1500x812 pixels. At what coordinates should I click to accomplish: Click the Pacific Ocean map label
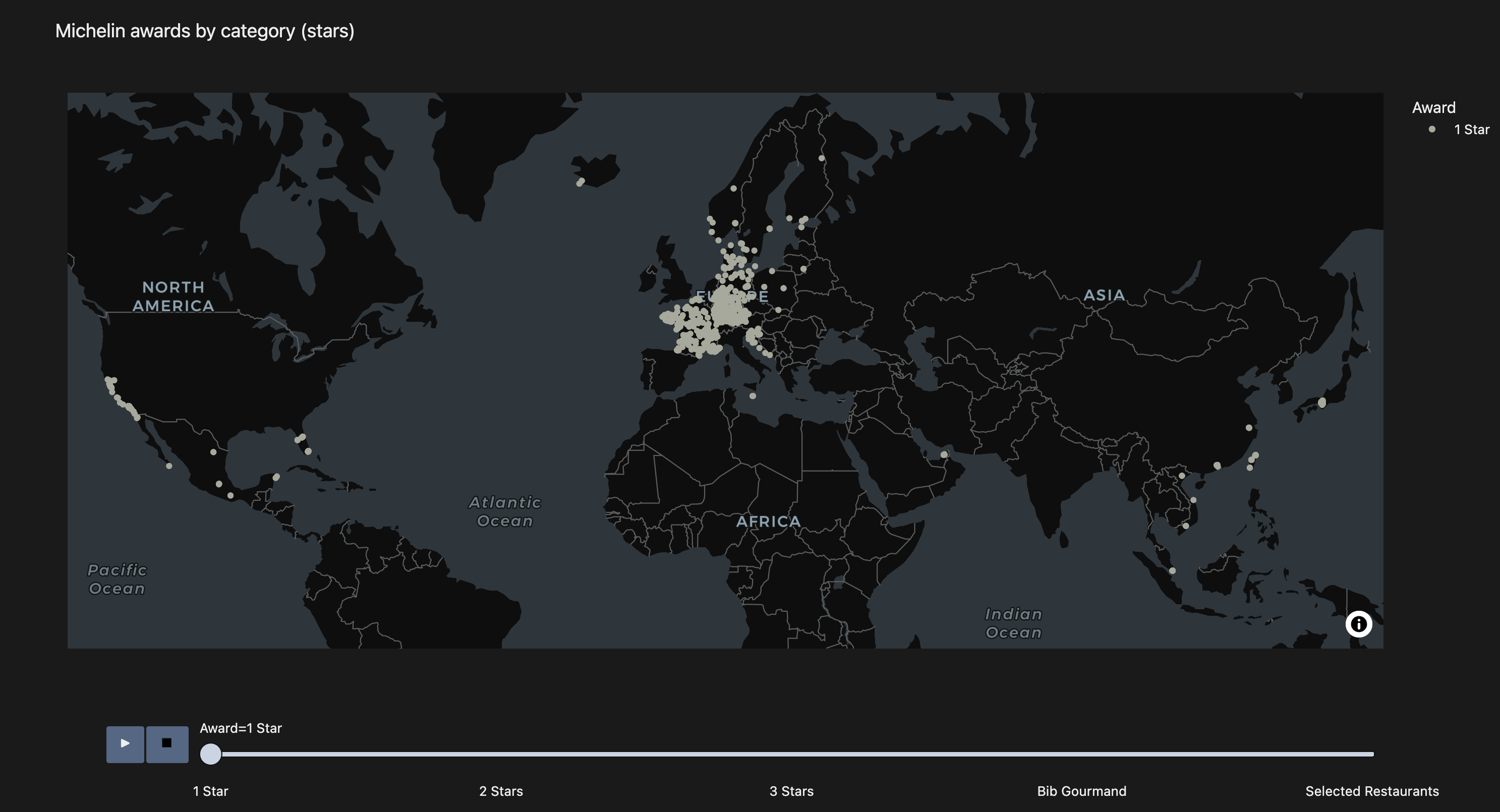click(x=117, y=579)
